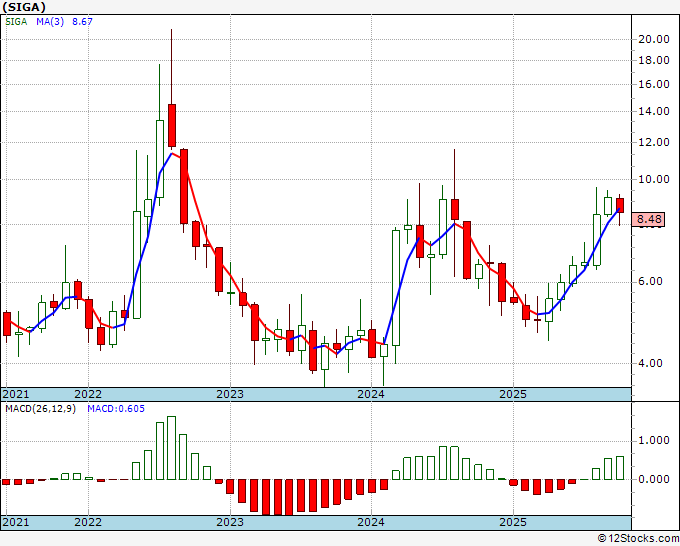Click the 2023 marker on price timeline

pyautogui.click(x=230, y=394)
